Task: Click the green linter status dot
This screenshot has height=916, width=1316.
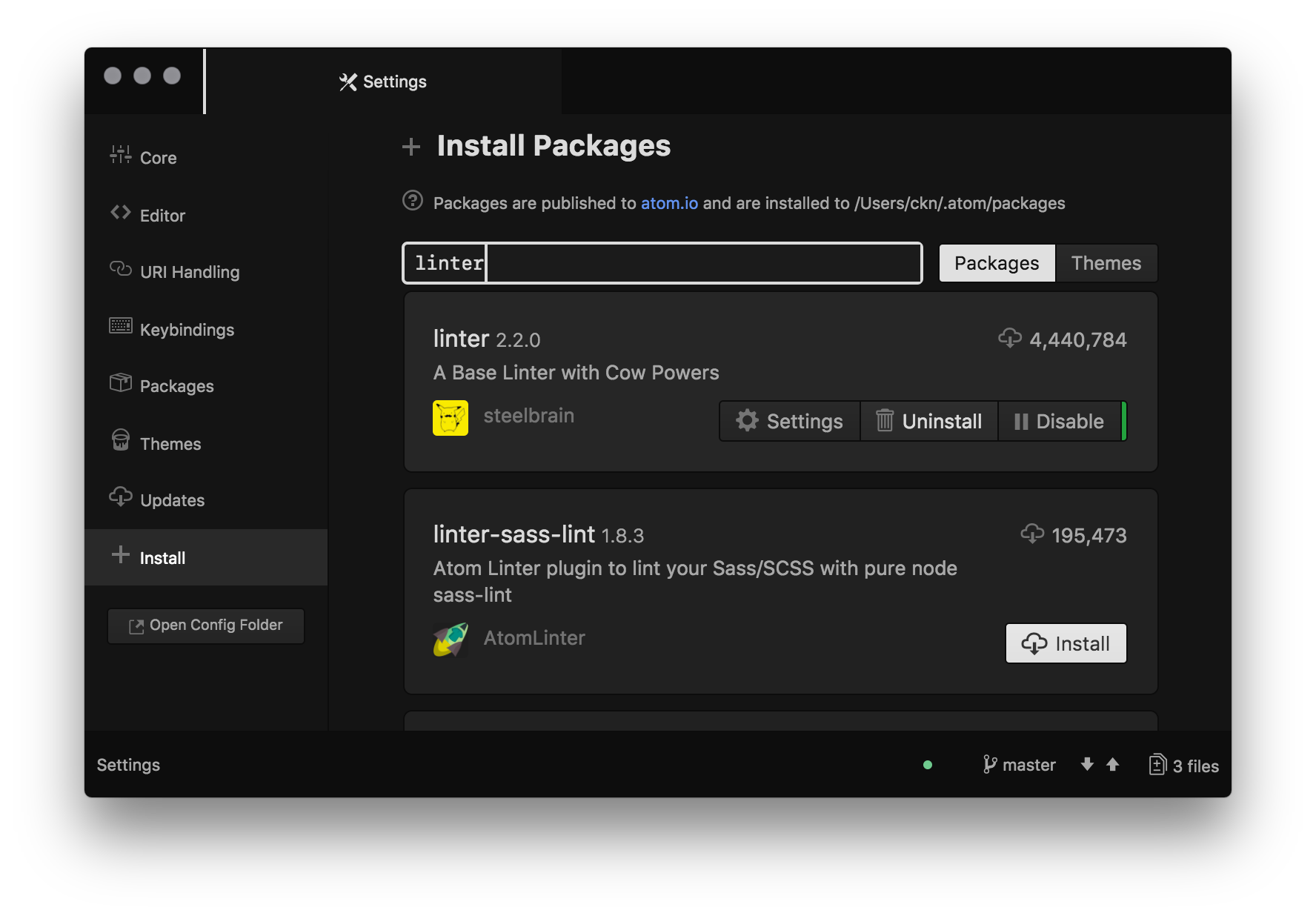Action: coord(928,765)
